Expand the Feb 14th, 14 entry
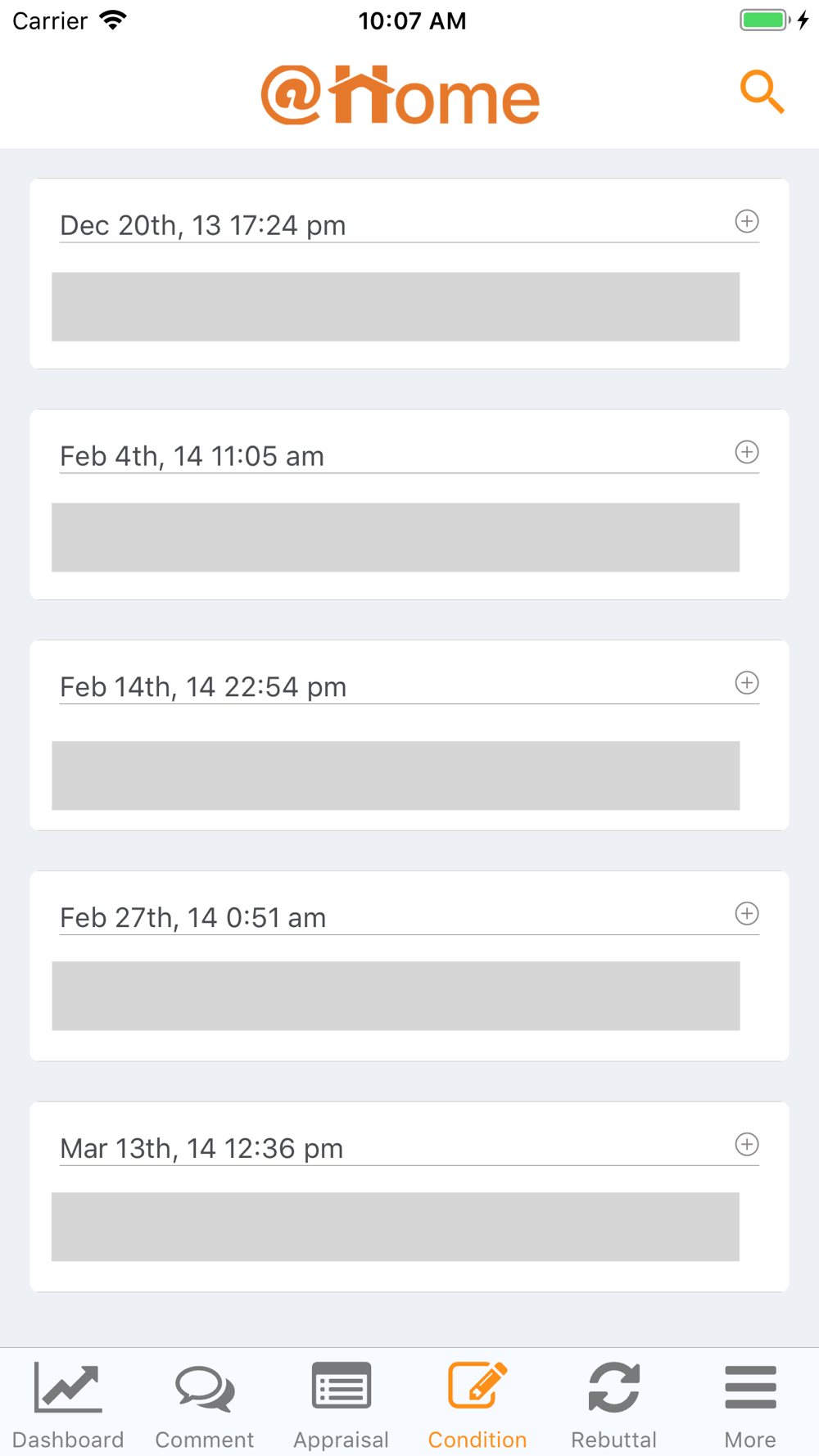Image resolution: width=819 pixels, height=1456 pixels. click(747, 683)
